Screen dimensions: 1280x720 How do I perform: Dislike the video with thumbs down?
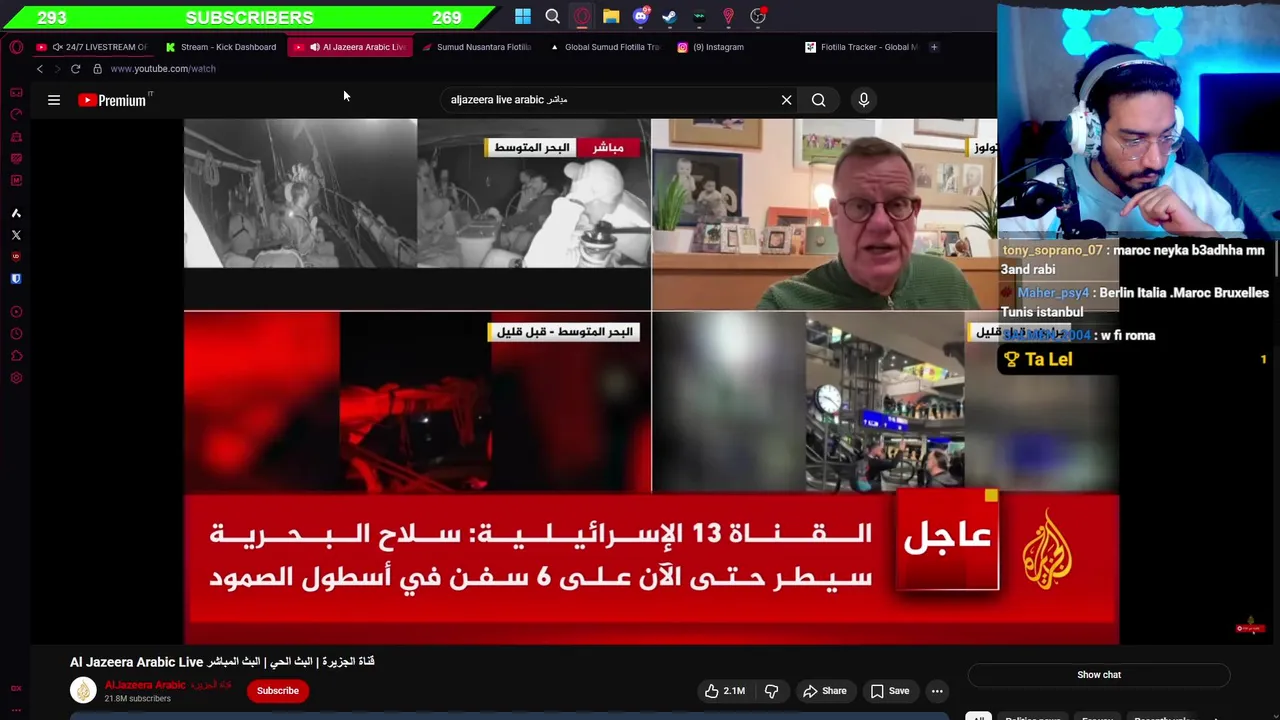pyautogui.click(x=771, y=691)
